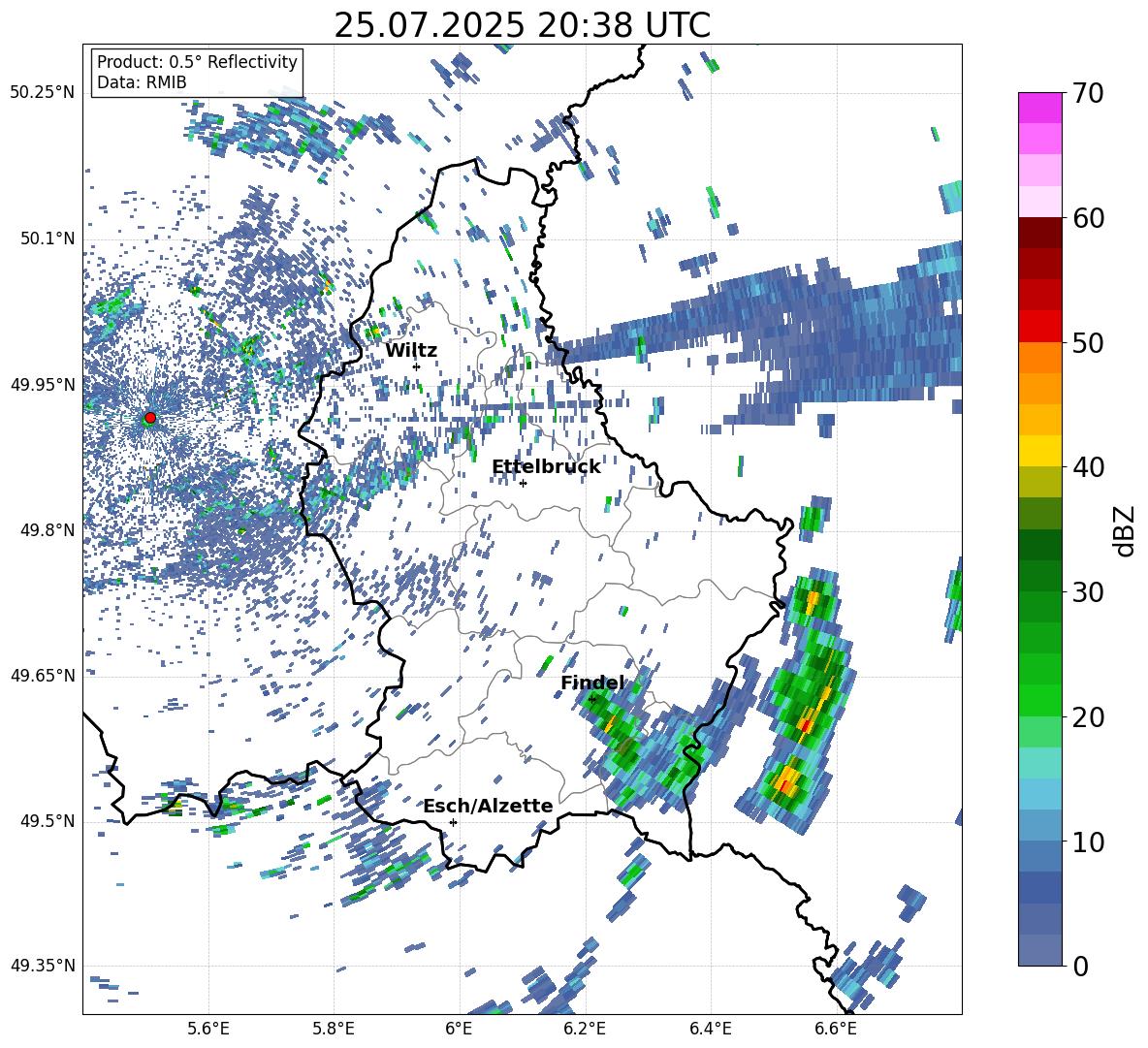Click the dark maroon colorbar segment below 60
Image resolution: width=1148 pixels, height=1048 pixels.
coord(1039,233)
